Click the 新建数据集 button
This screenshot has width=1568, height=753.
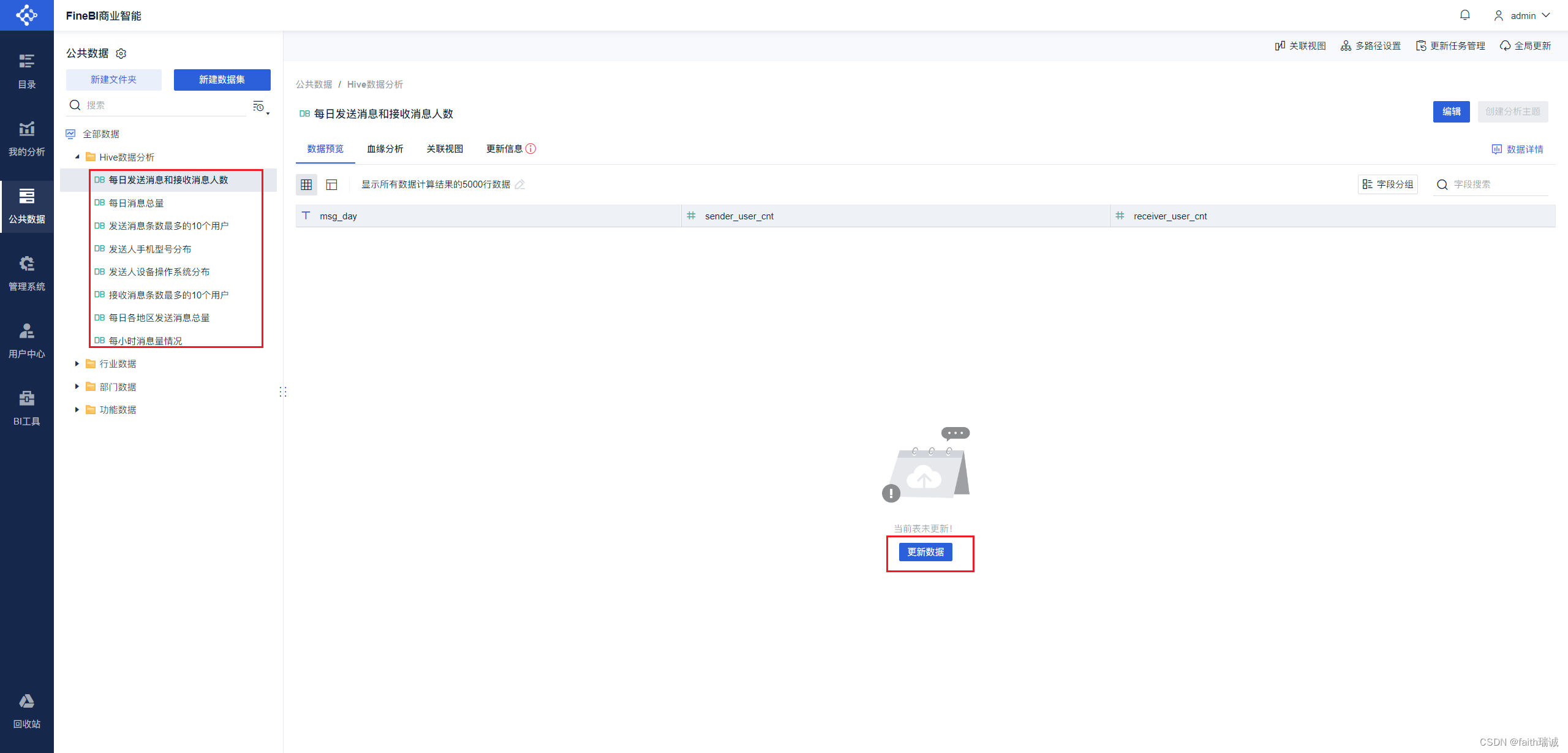(222, 80)
